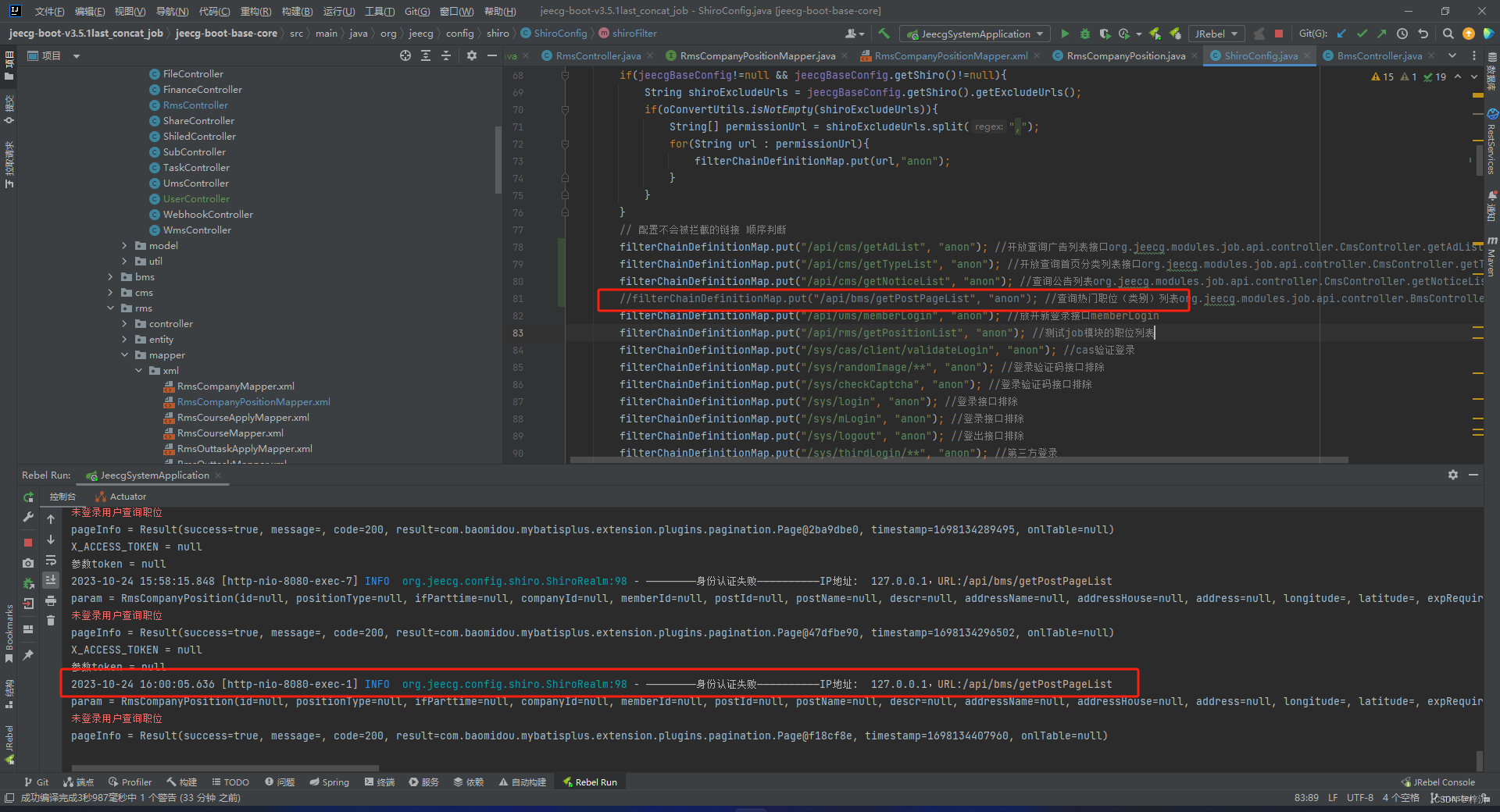Image resolution: width=1500 pixels, height=812 pixels.
Task: Toggle Maven tool window on right edge
Action: 1491,257
